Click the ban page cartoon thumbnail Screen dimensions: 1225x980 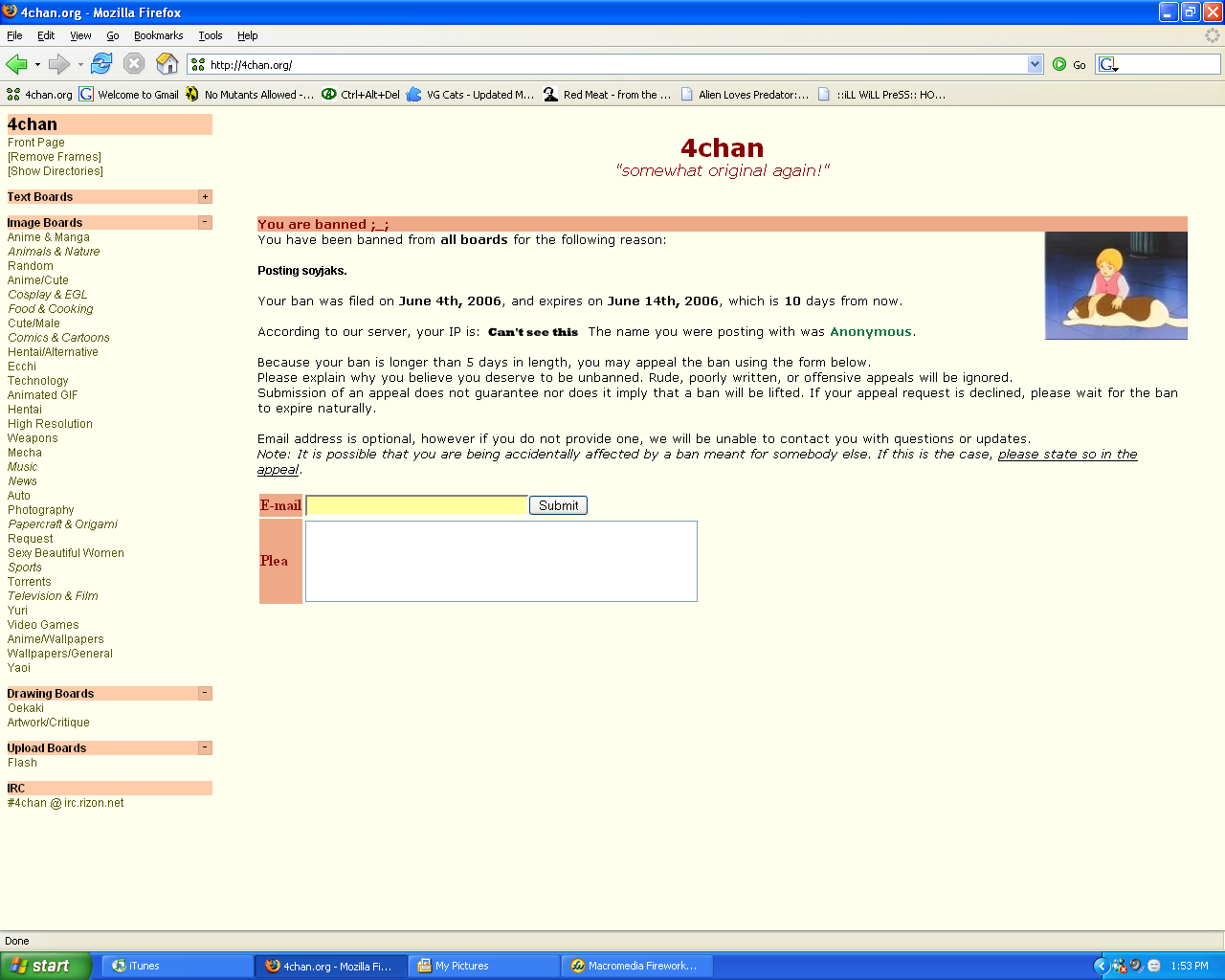[x=1116, y=285]
